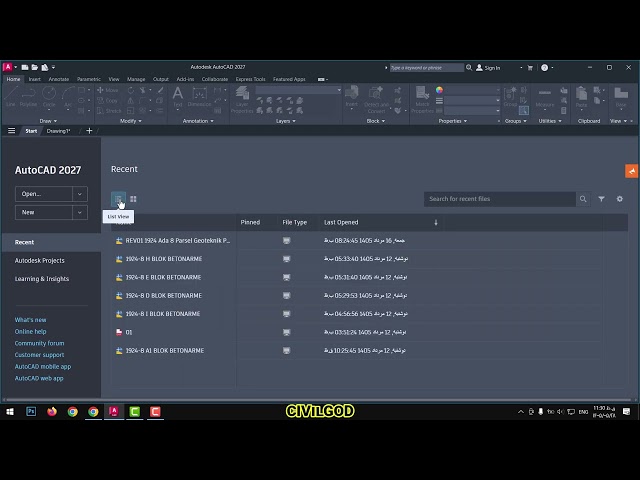Open the Manage ribbon tab
Screen dimensions: 640x480
[x=136, y=79]
